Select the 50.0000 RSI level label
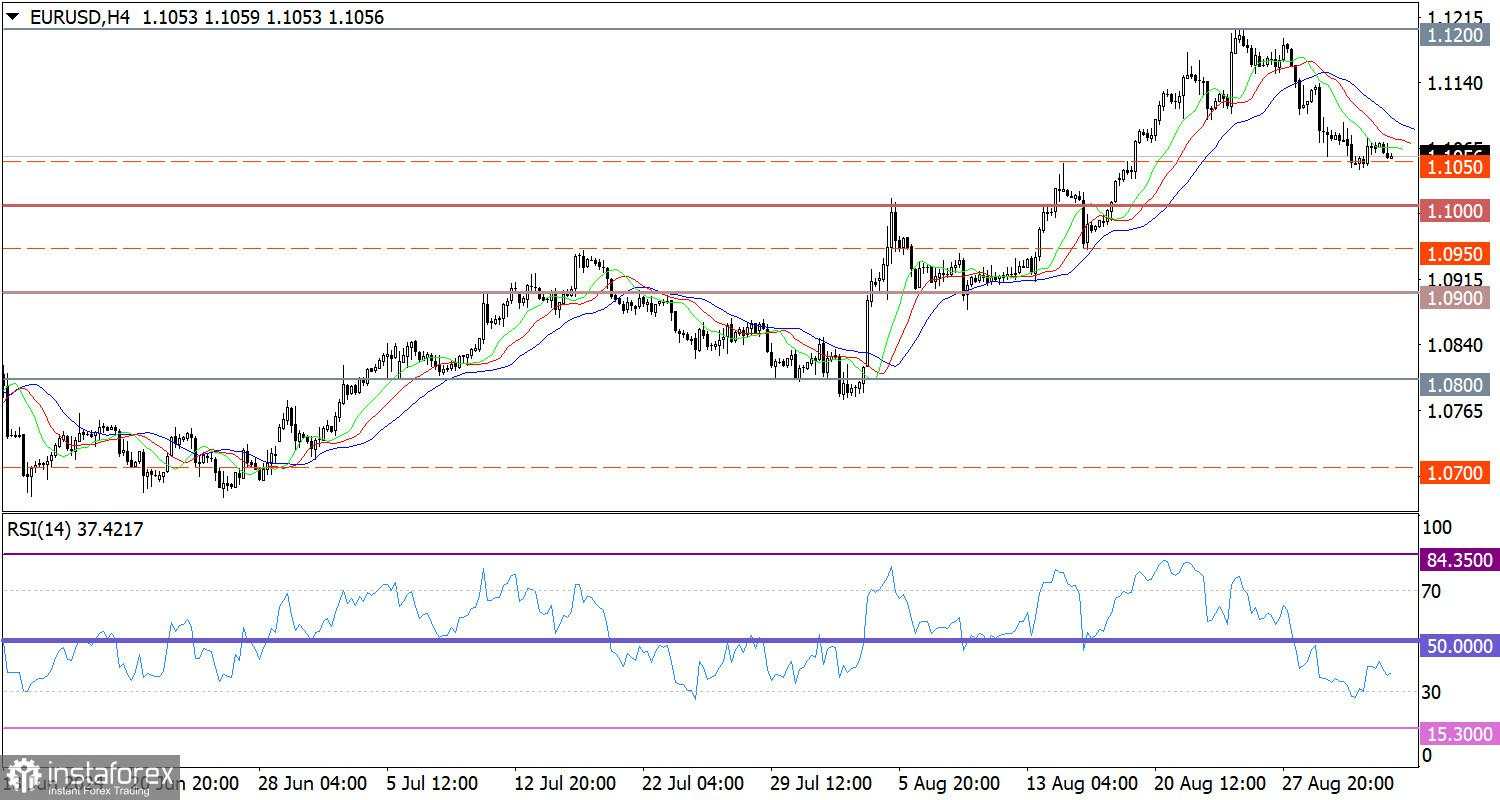Screen dimensions: 1500x800 tap(1459, 647)
